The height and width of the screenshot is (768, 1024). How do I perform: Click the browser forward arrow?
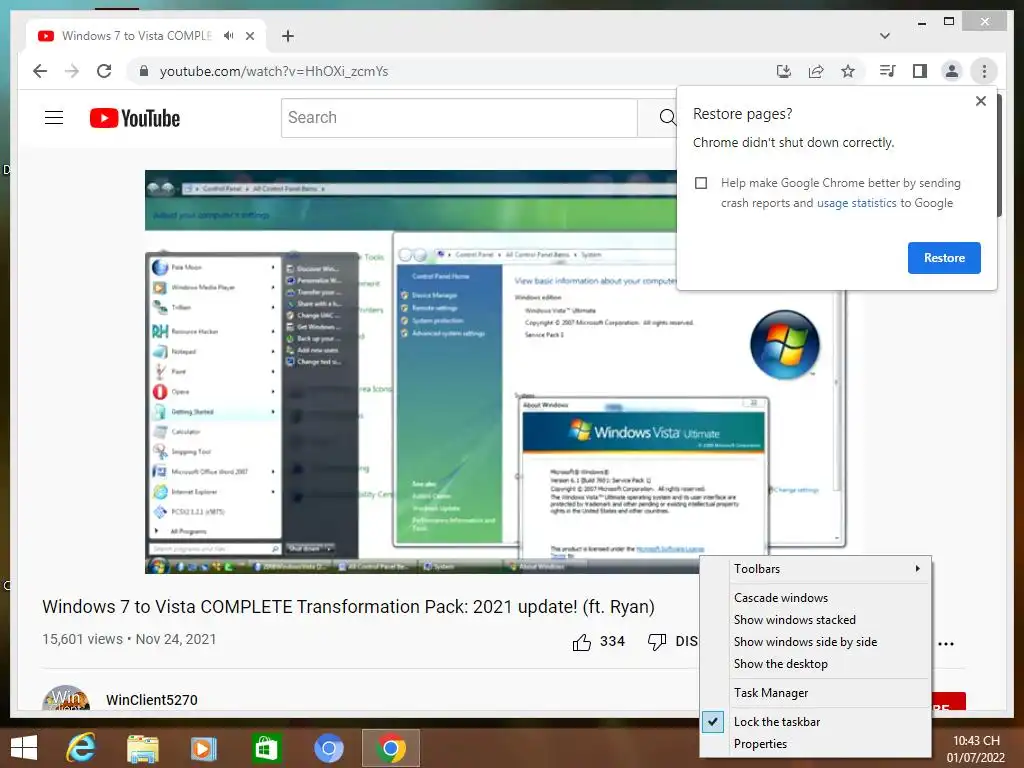[72, 71]
